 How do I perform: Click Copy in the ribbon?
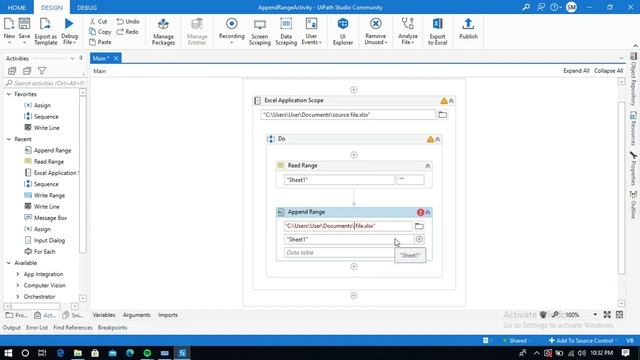(100, 31)
